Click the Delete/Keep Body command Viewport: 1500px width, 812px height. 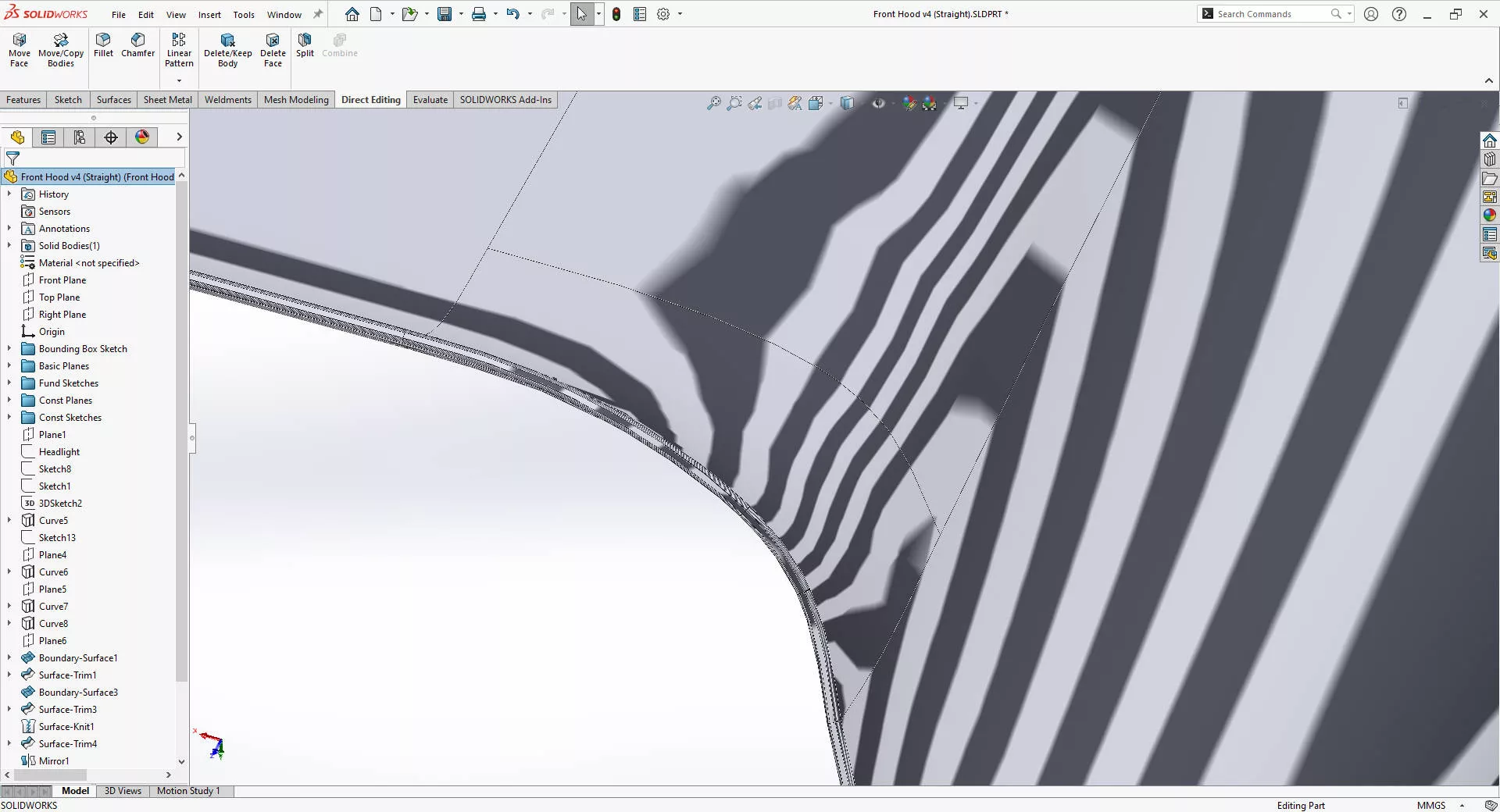point(227,47)
